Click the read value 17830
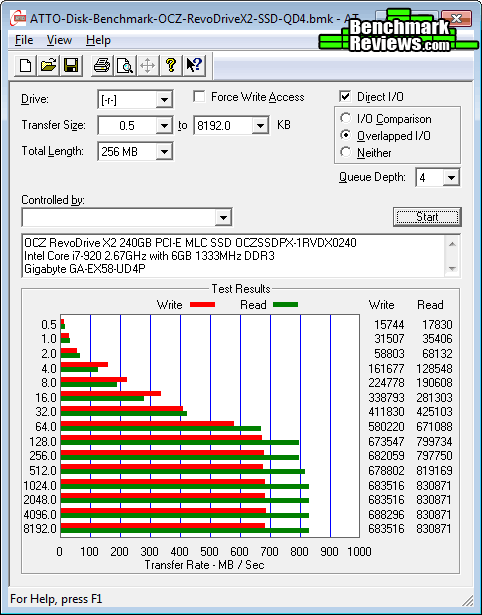The image size is (482, 615). 437,324
